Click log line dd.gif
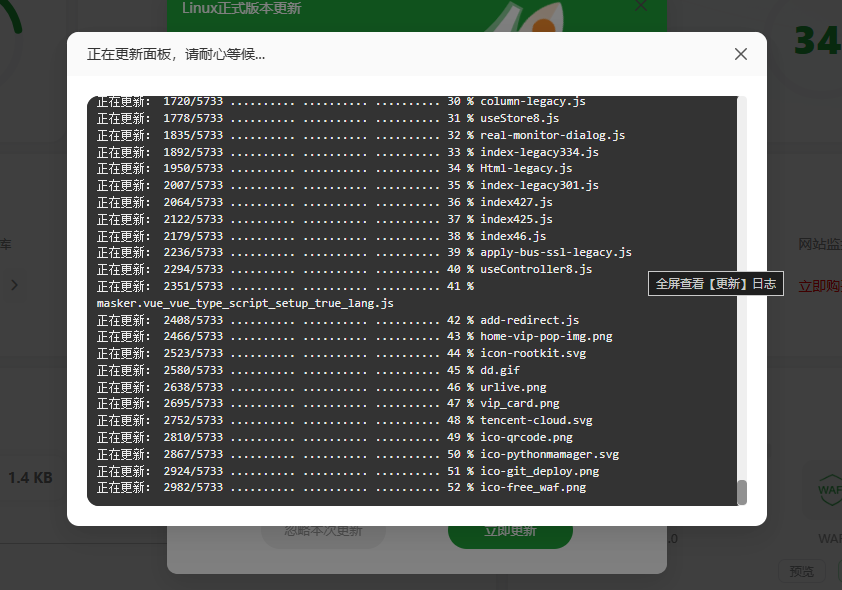Screen dimensions: 842x590 coord(308,370)
